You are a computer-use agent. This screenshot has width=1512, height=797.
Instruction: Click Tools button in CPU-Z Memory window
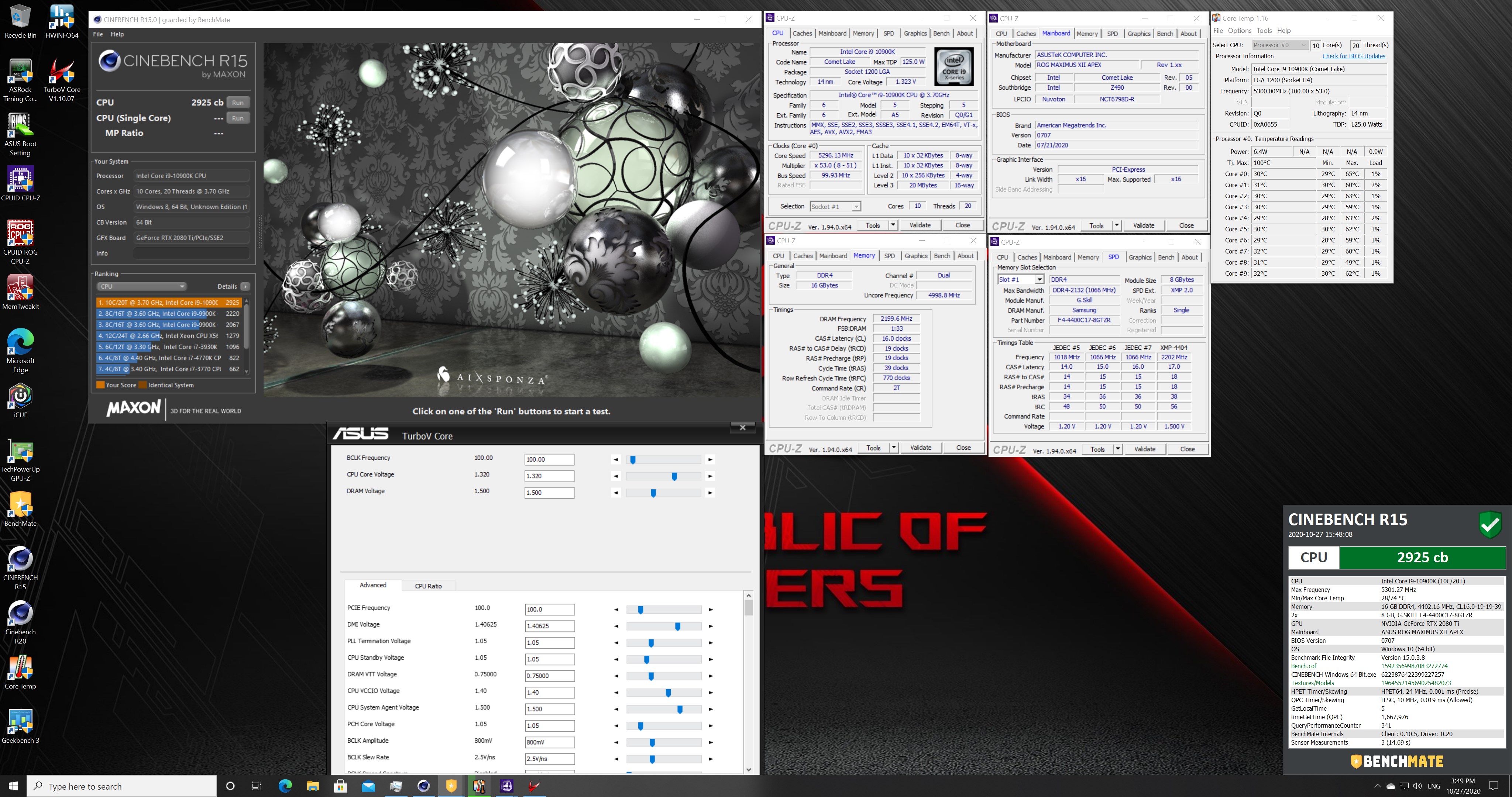pos(873,447)
